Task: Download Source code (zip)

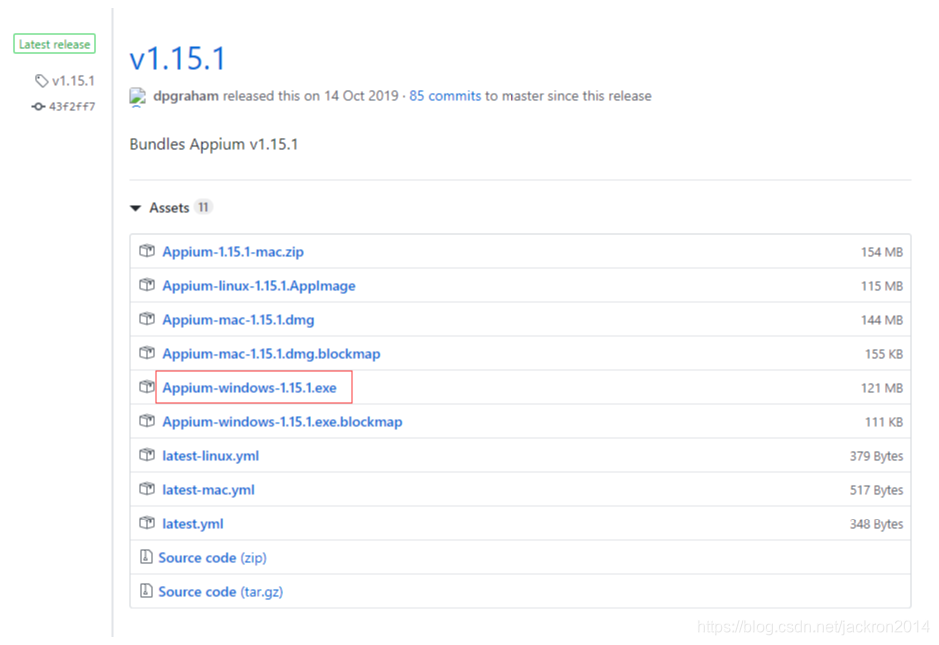Action: click(213, 558)
